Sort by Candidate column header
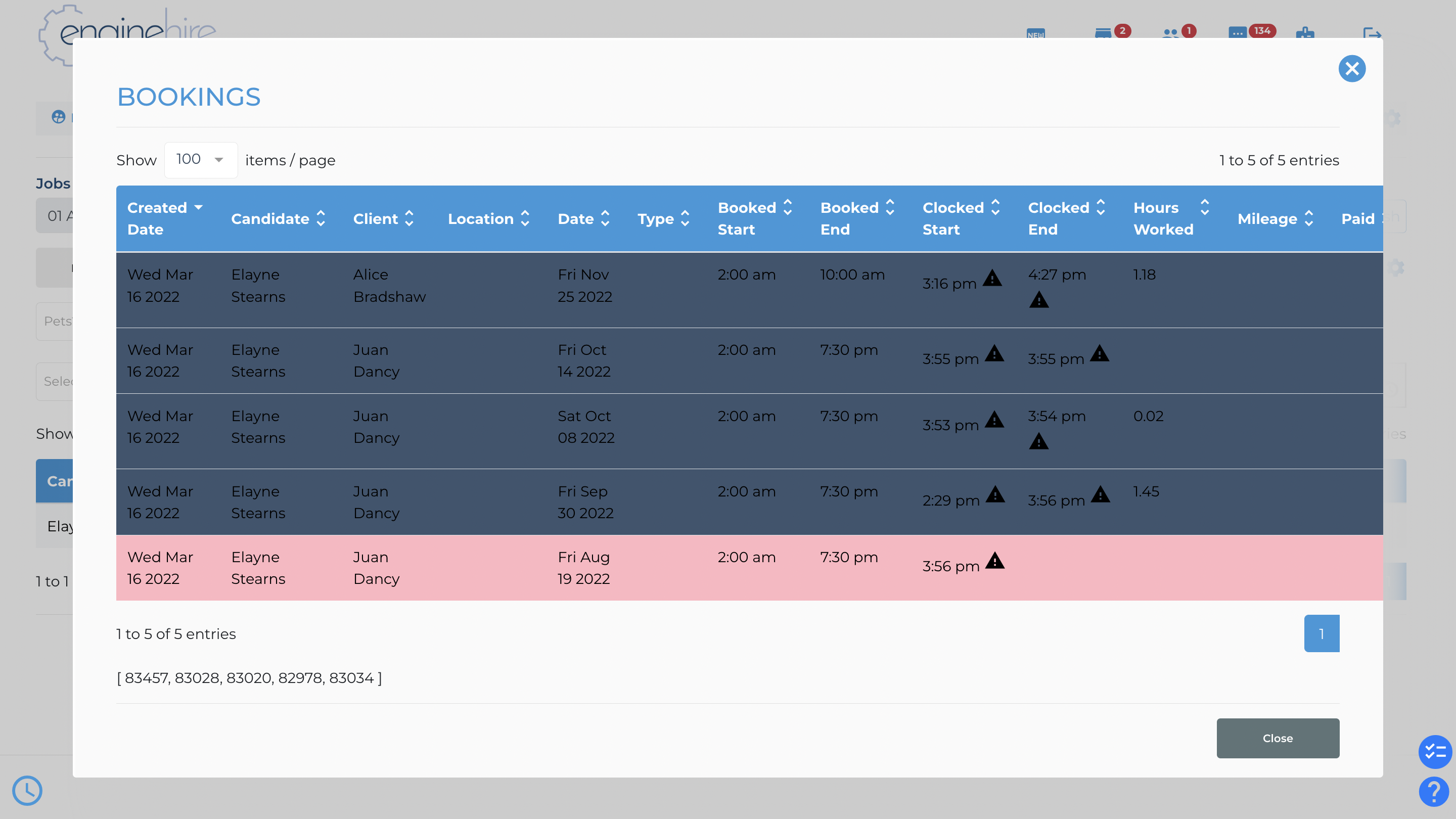 click(x=278, y=218)
